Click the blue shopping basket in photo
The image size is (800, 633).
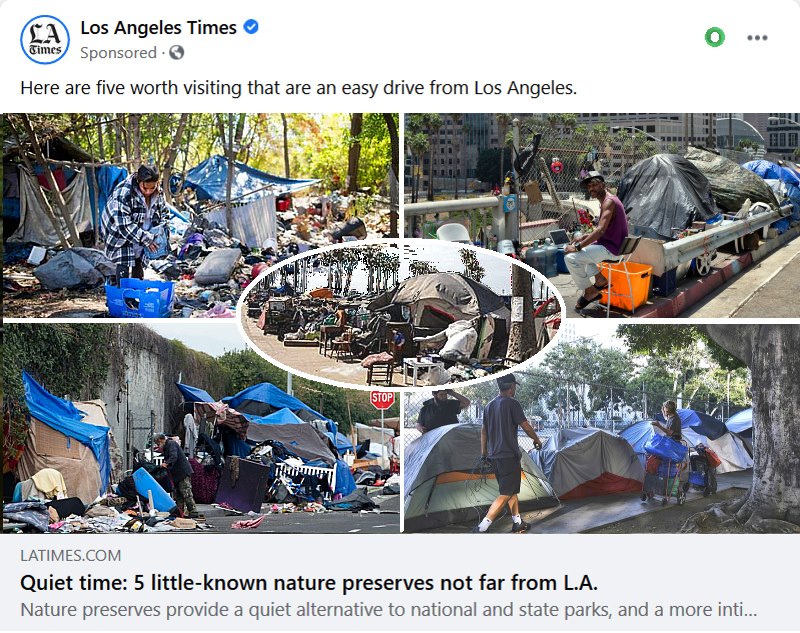coord(140,298)
